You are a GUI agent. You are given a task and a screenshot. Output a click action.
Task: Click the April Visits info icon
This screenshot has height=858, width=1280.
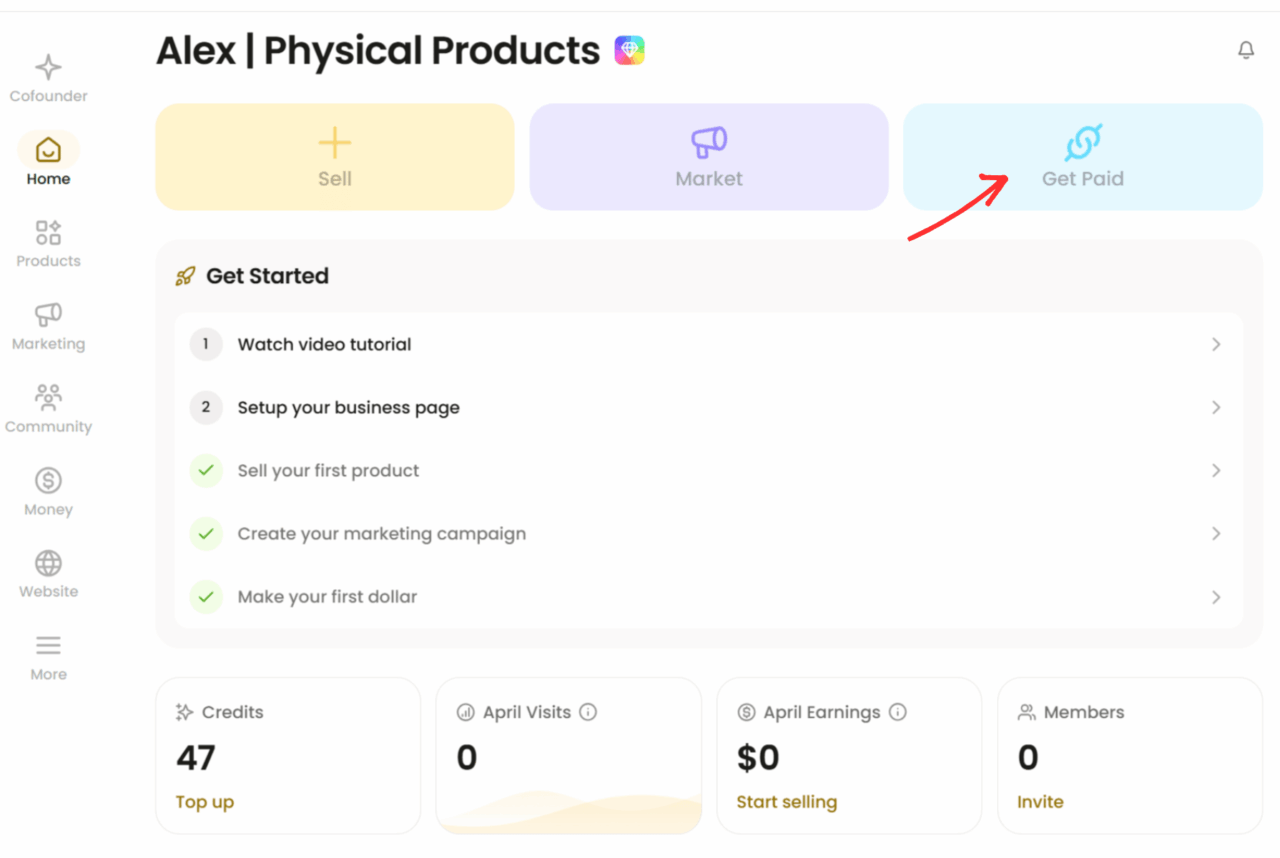(x=588, y=712)
